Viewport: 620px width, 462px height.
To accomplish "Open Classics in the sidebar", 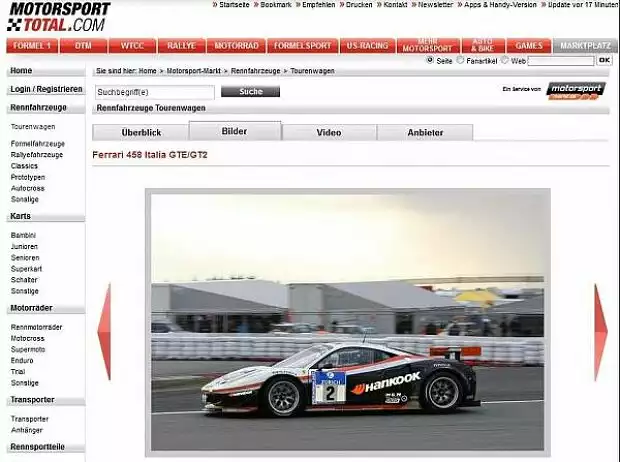I will click(24, 166).
